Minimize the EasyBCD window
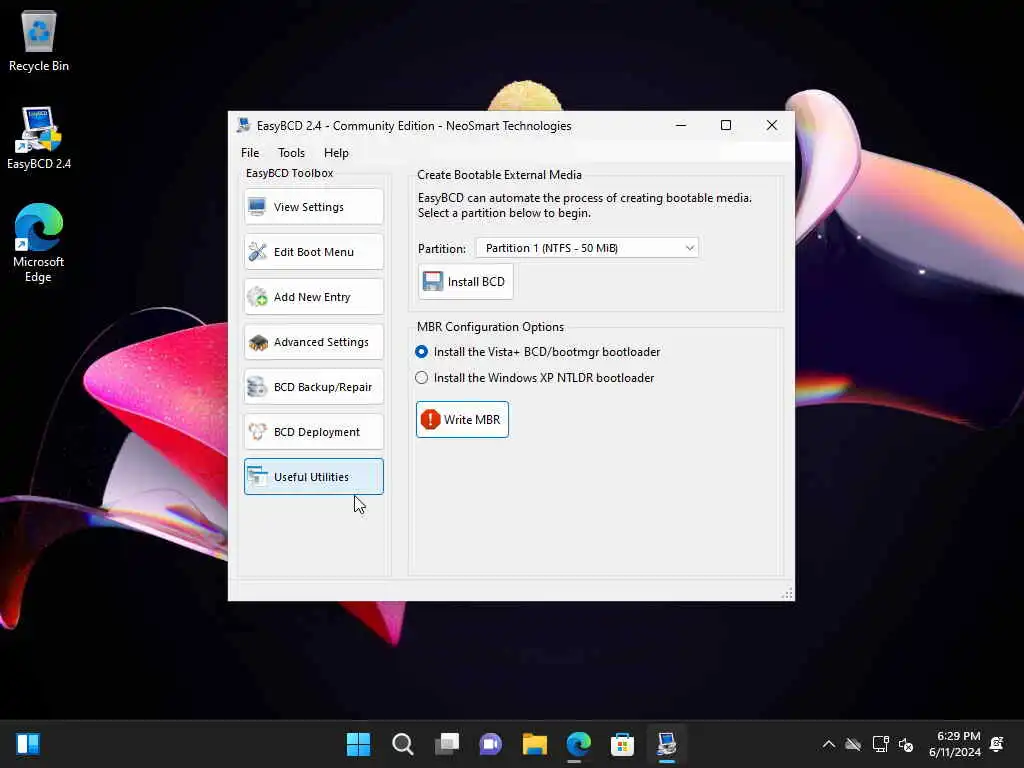 [x=680, y=125]
